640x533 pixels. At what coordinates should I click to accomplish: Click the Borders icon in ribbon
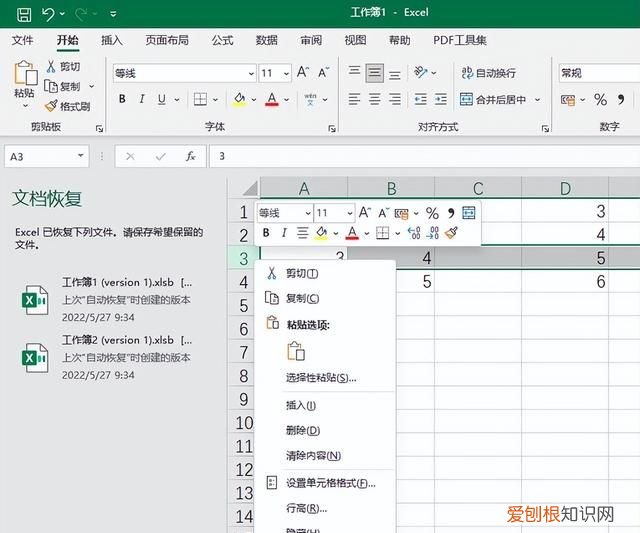(x=200, y=99)
